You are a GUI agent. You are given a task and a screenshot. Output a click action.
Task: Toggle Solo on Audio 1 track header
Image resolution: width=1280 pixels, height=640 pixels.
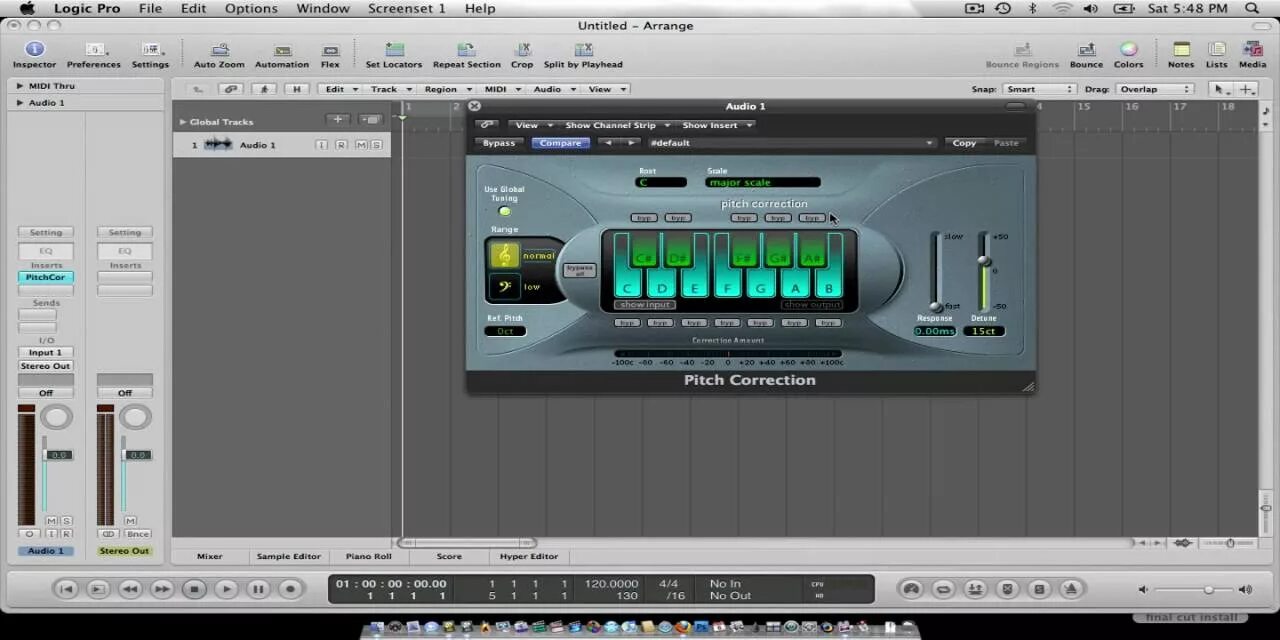[x=377, y=145]
